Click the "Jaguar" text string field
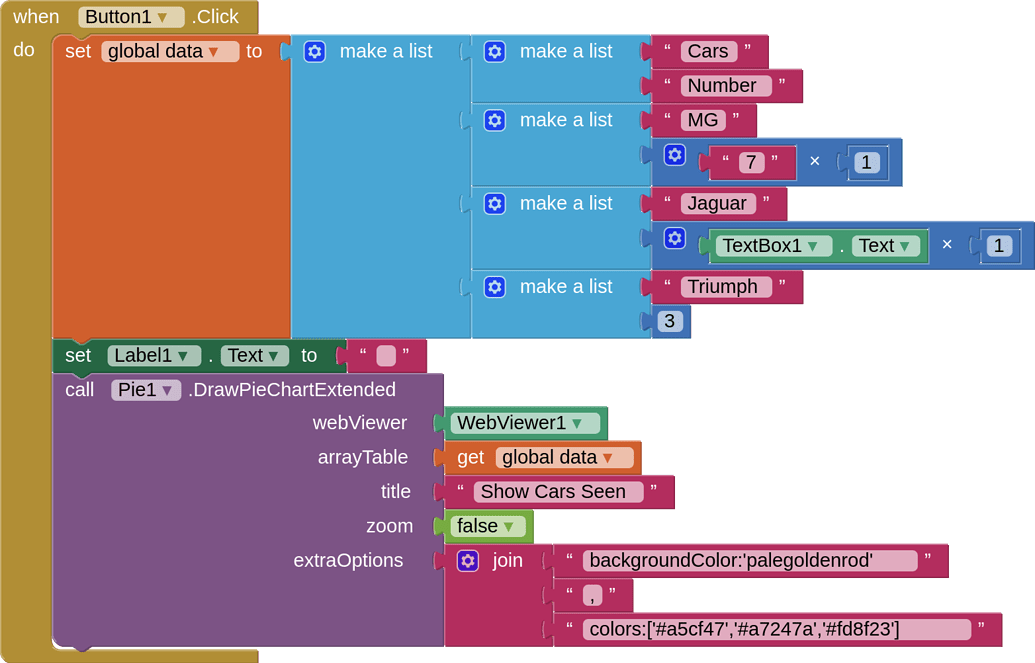The height and width of the screenshot is (663, 1035). click(718, 203)
